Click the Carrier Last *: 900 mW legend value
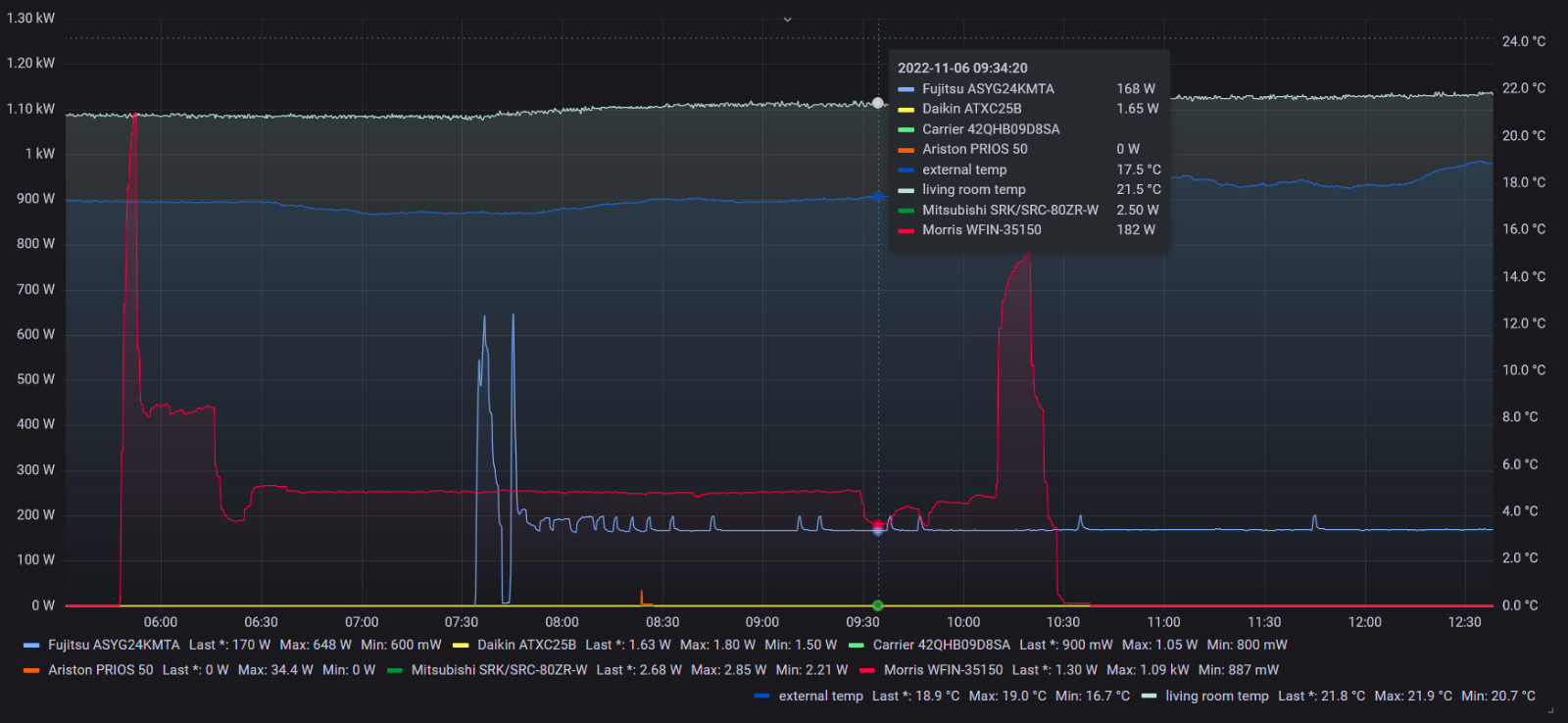Viewport: 1568px width, 723px height. (x=1066, y=645)
